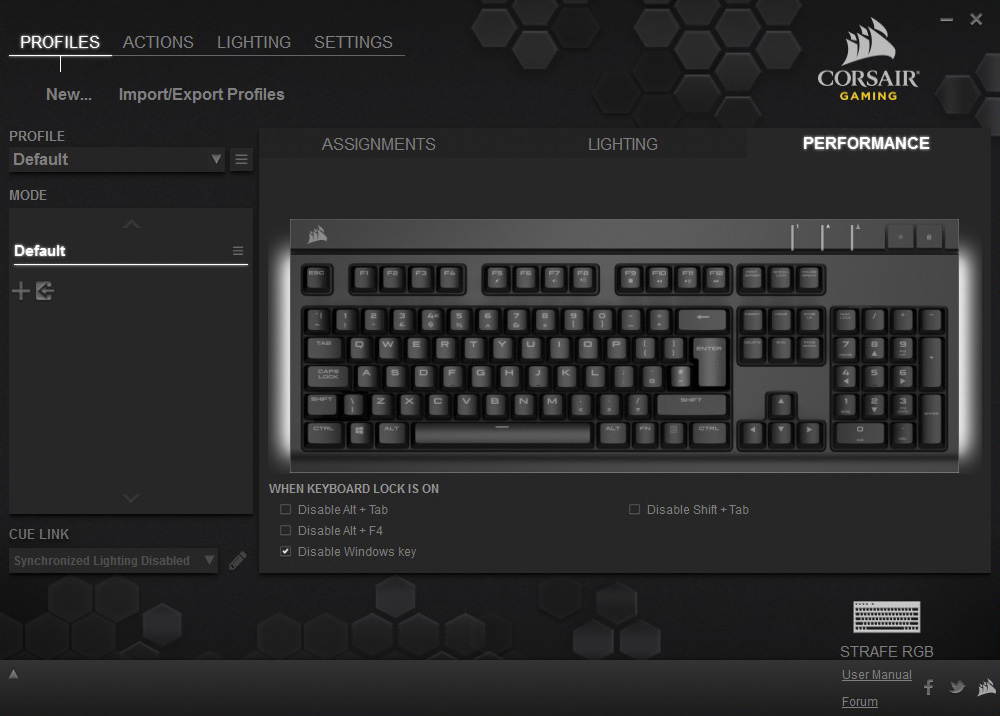Switch to the ASSIGNMENTS tab
The image size is (1000, 716).
[x=378, y=144]
